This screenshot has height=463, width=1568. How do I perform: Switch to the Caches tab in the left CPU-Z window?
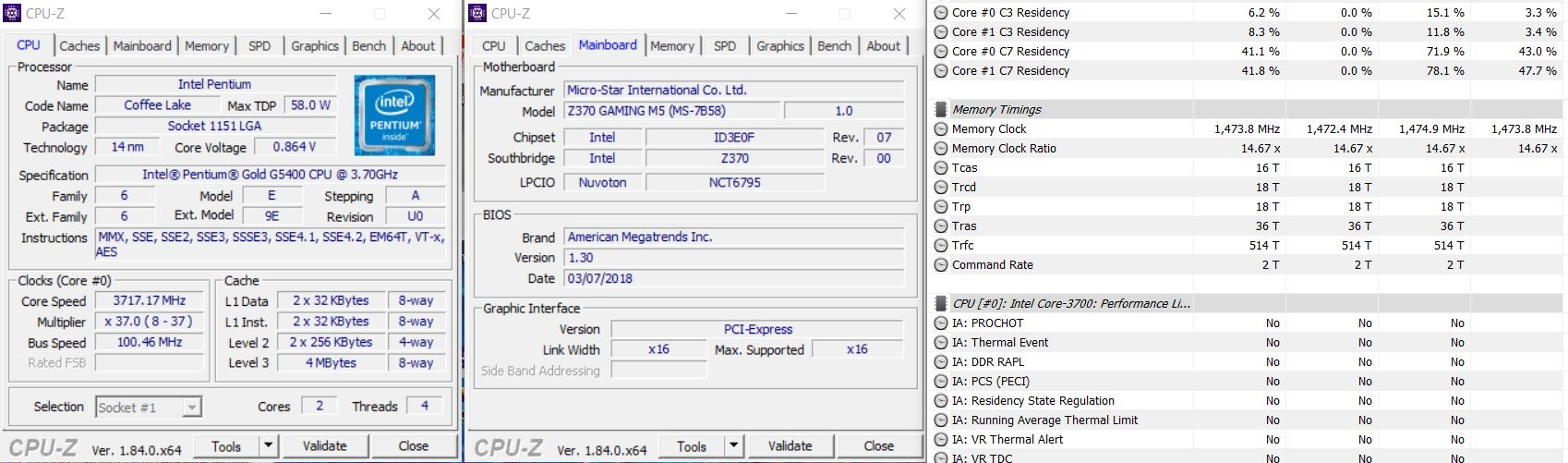(79, 45)
